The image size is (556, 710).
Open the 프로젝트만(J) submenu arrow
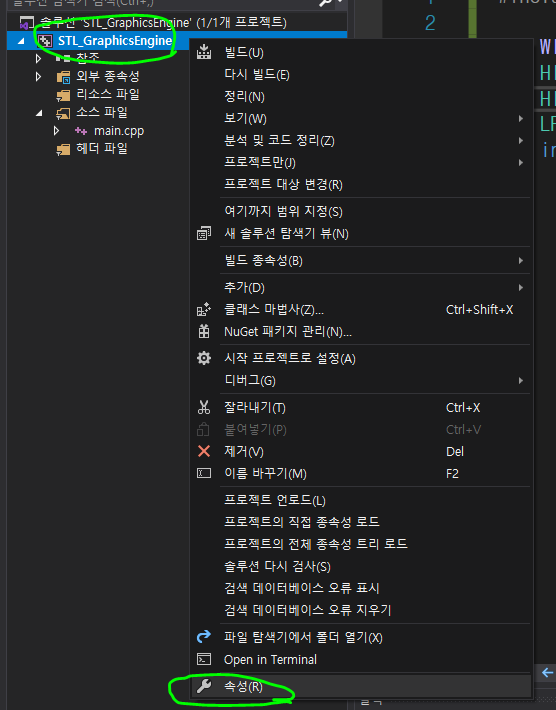[x=521, y=162]
